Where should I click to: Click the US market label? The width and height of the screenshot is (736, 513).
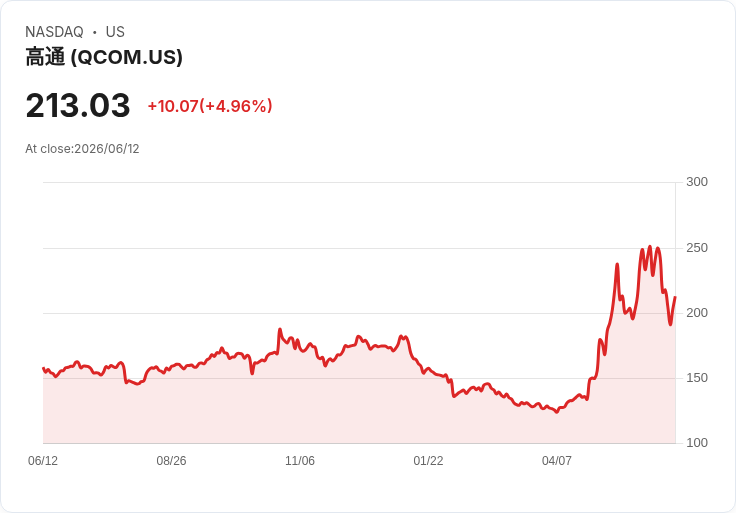coord(115,32)
